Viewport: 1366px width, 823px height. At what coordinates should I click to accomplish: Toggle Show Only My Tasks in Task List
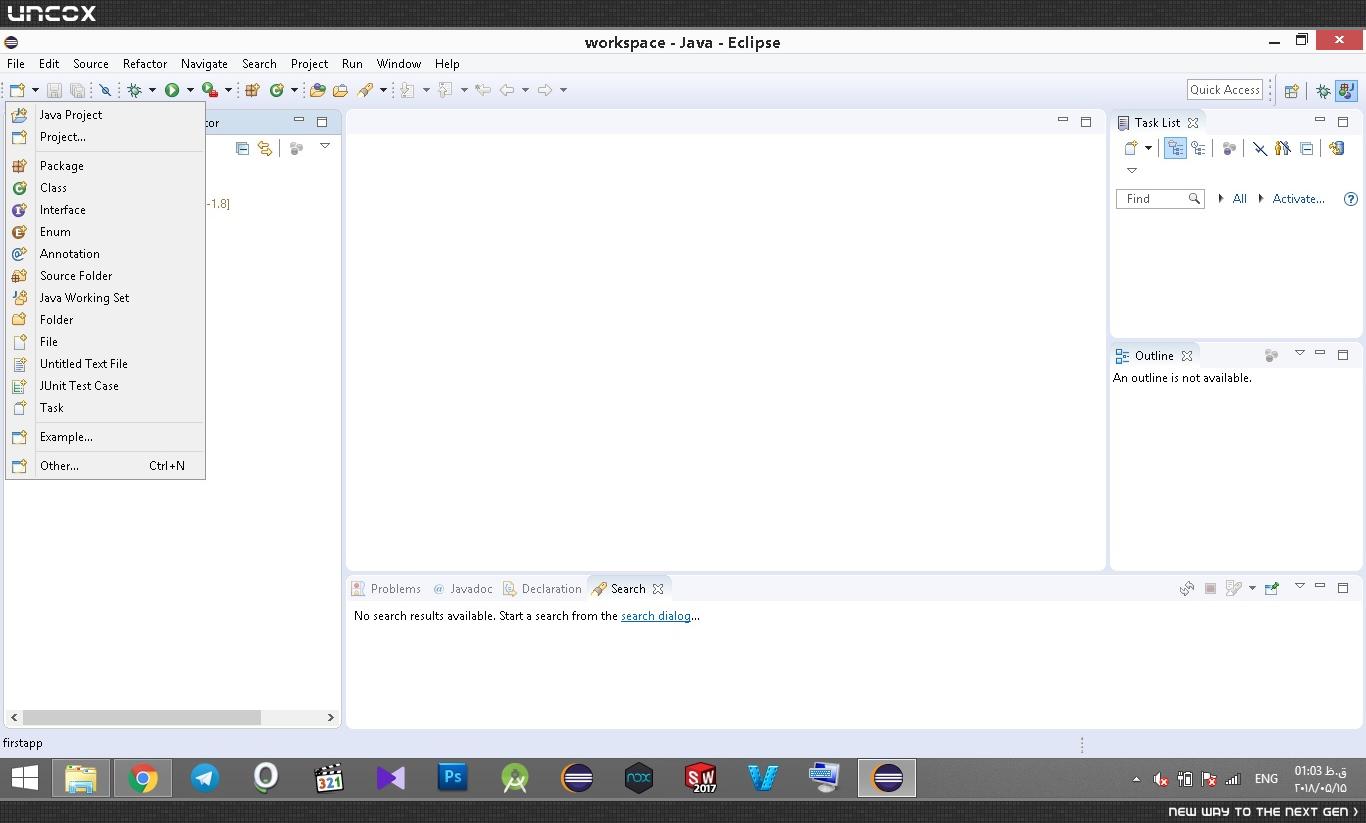[1282, 148]
